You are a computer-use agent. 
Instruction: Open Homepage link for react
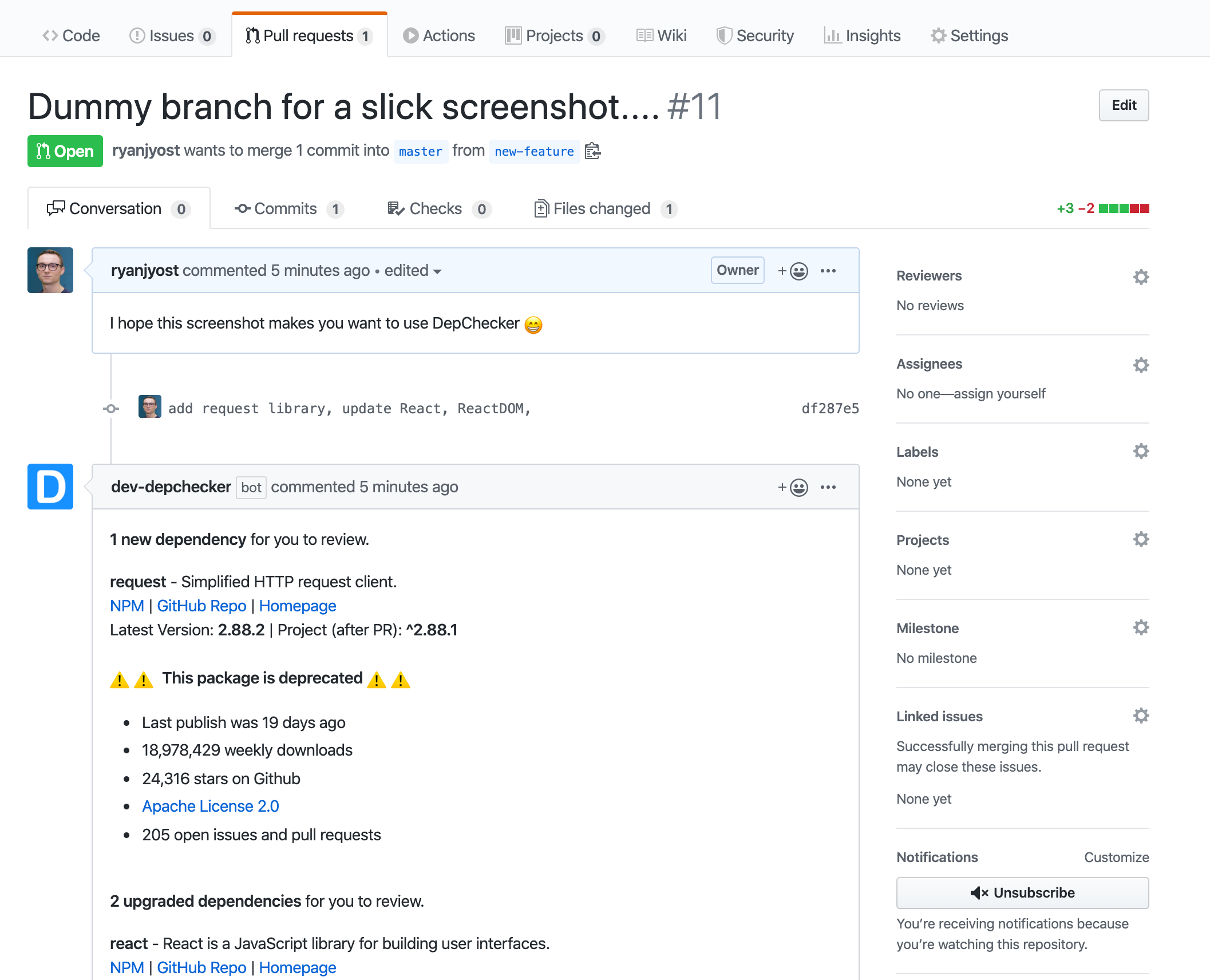tap(298, 967)
